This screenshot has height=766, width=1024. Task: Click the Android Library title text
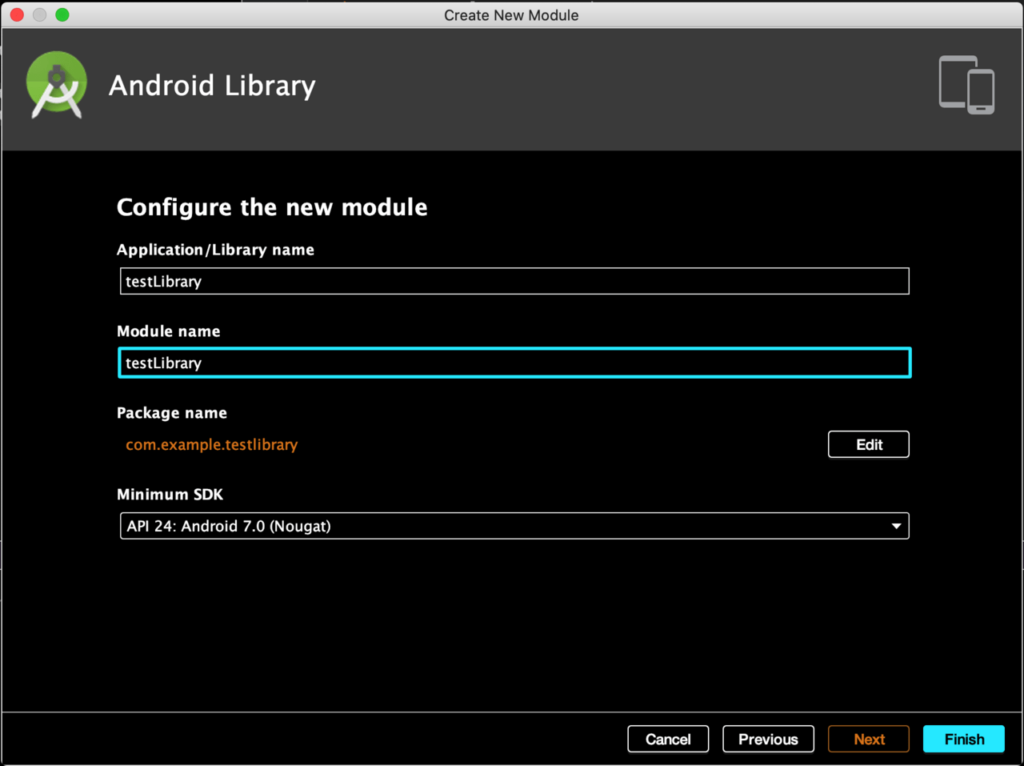(x=212, y=86)
